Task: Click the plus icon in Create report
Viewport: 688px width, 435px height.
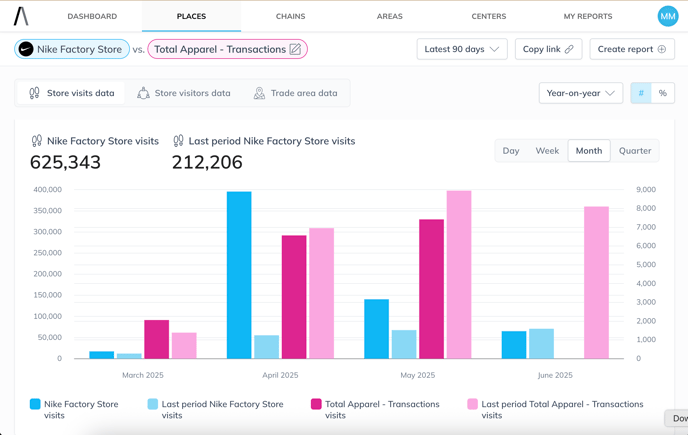Action: (x=662, y=49)
